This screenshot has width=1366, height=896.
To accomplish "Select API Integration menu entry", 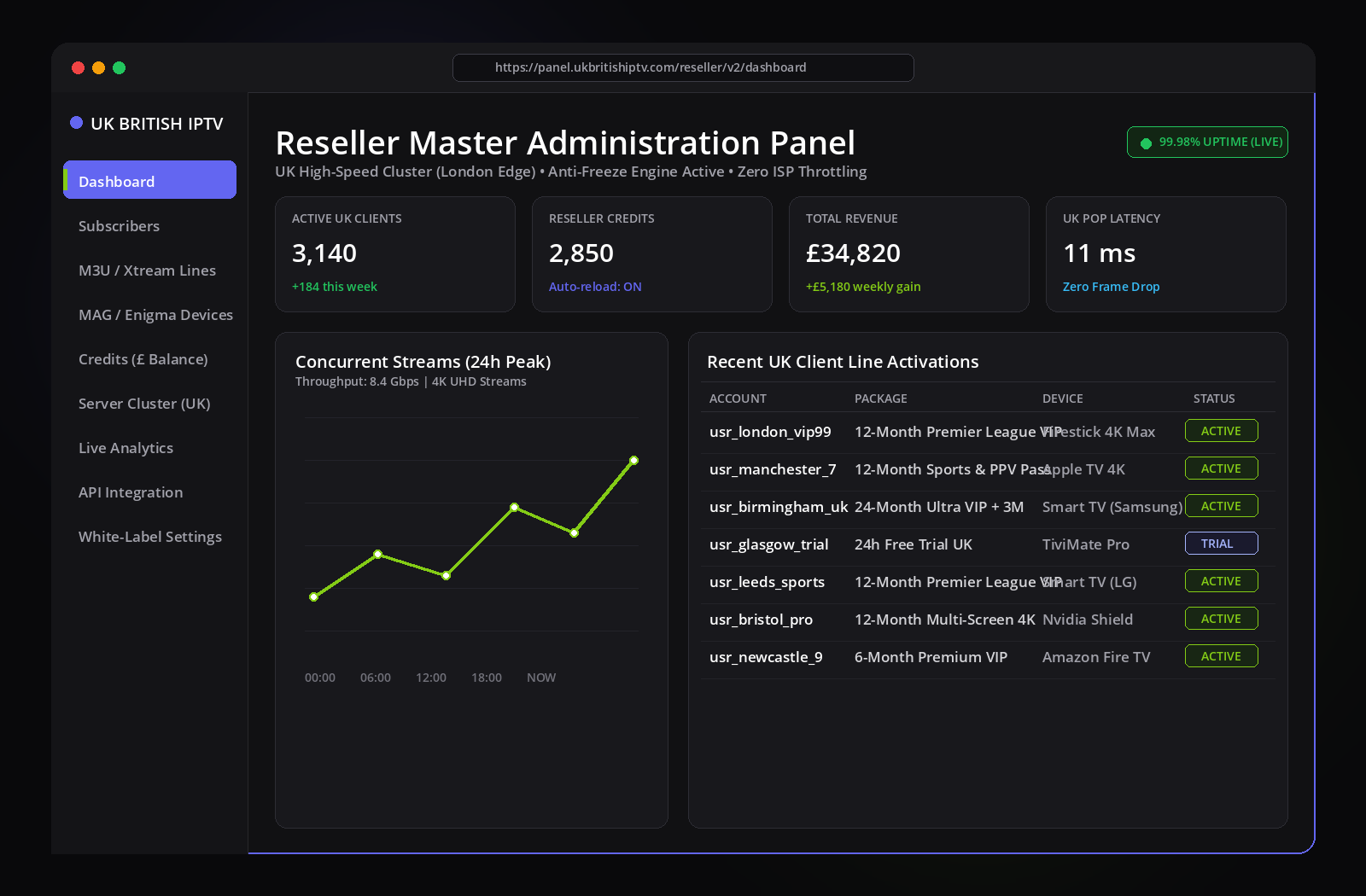I will tap(131, 492).
